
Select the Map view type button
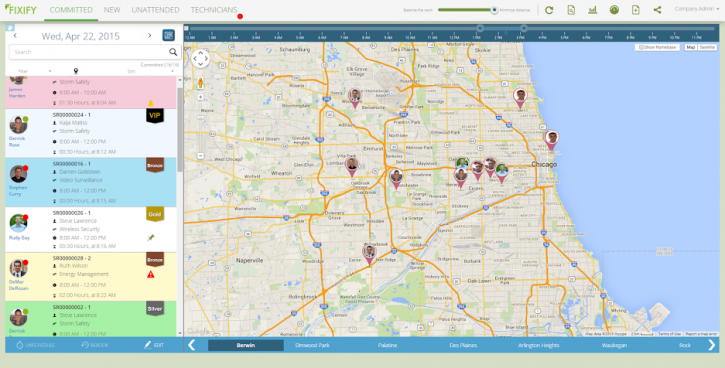pyautogui.click(x=690, y=47)
